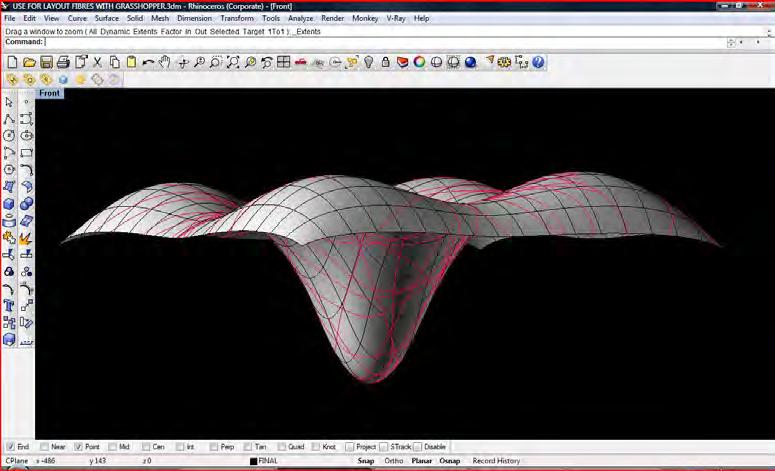Click the Print icon in toolbar
Viewport: 775px width, 471px height.
click(x=63, y=62)
